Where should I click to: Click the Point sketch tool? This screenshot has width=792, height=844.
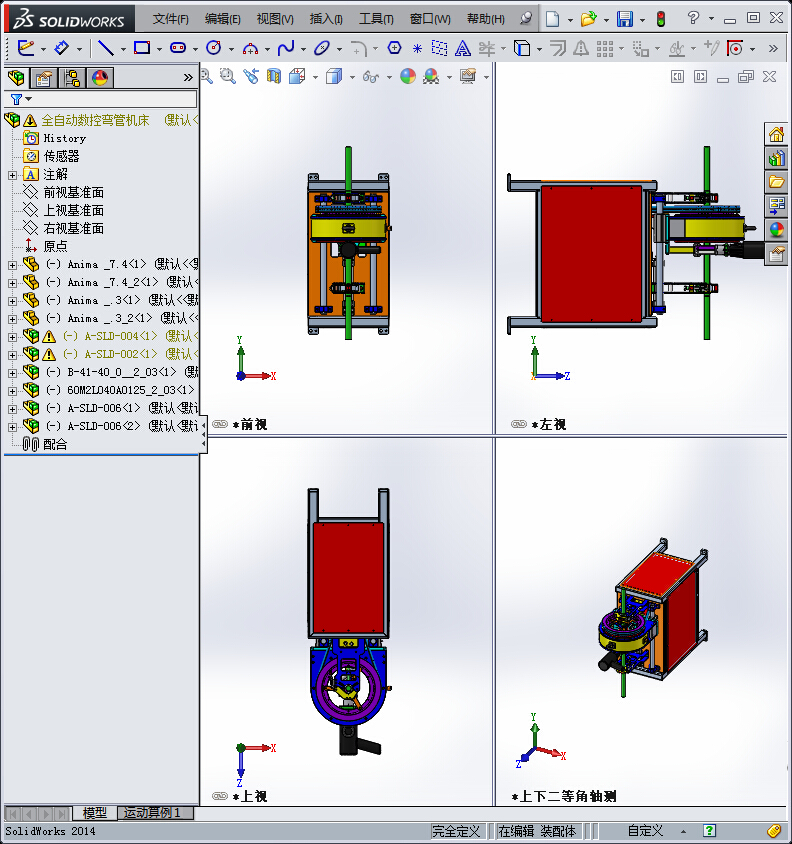(x=417, y=49)
